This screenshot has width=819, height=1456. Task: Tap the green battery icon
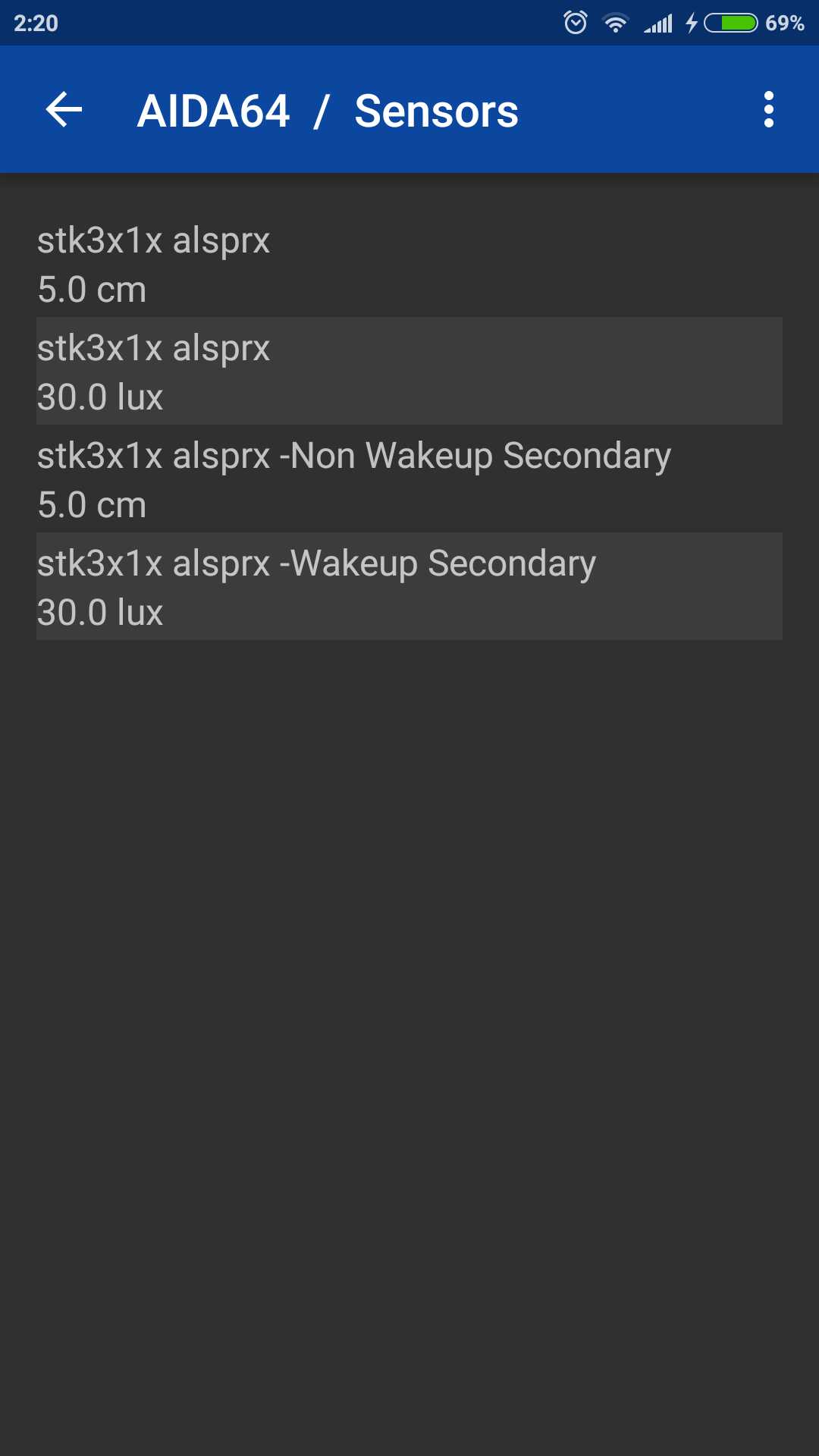pos(731,24)
